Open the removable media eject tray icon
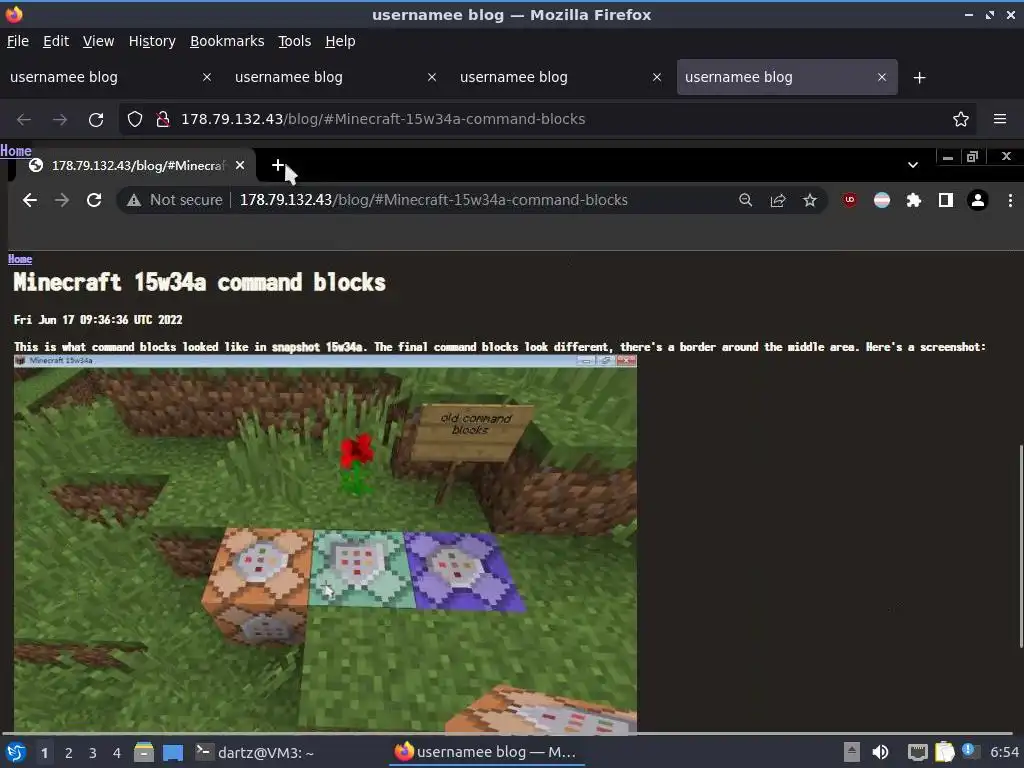 [x=852, y=752]
